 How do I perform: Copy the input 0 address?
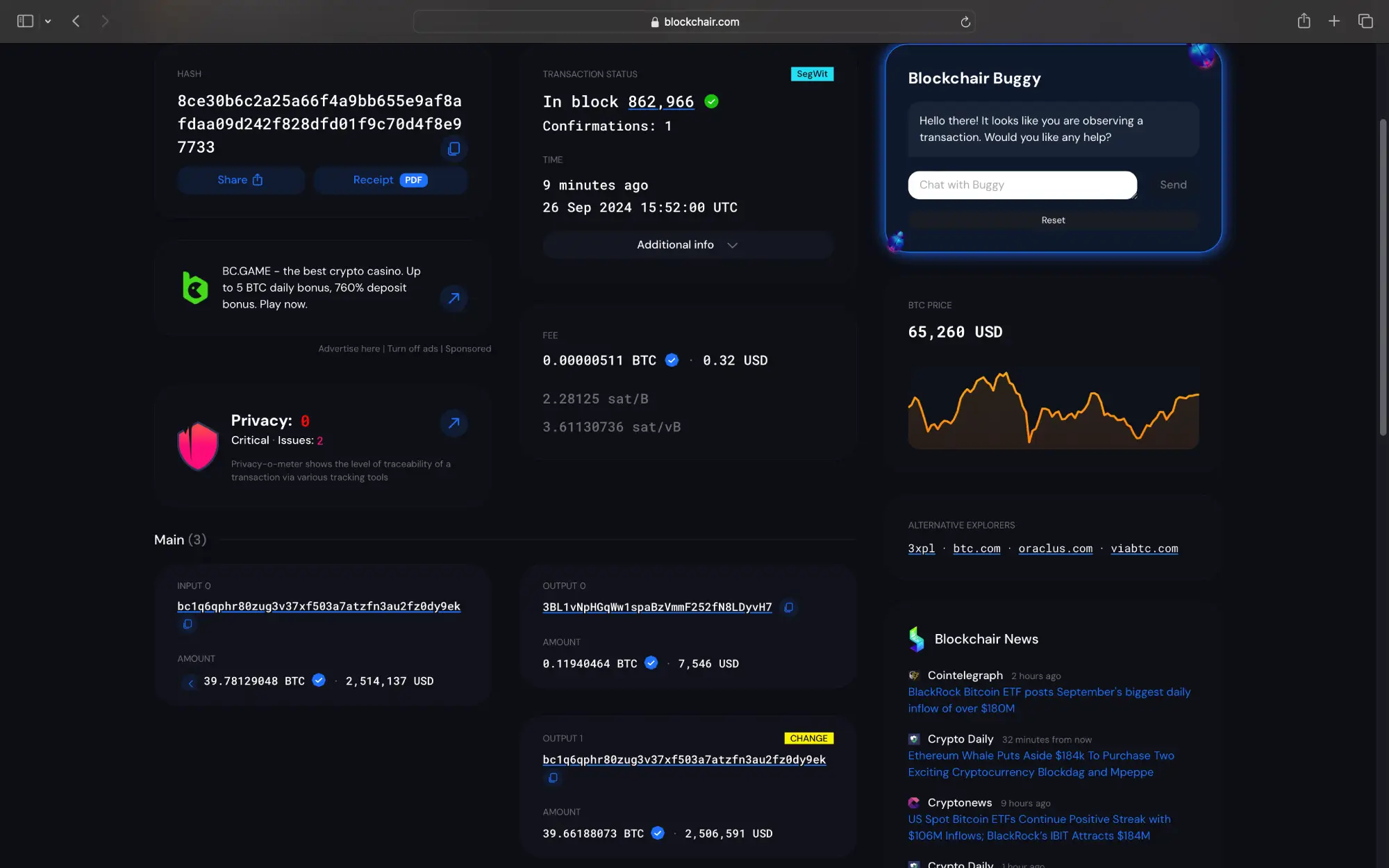(187, 624)
